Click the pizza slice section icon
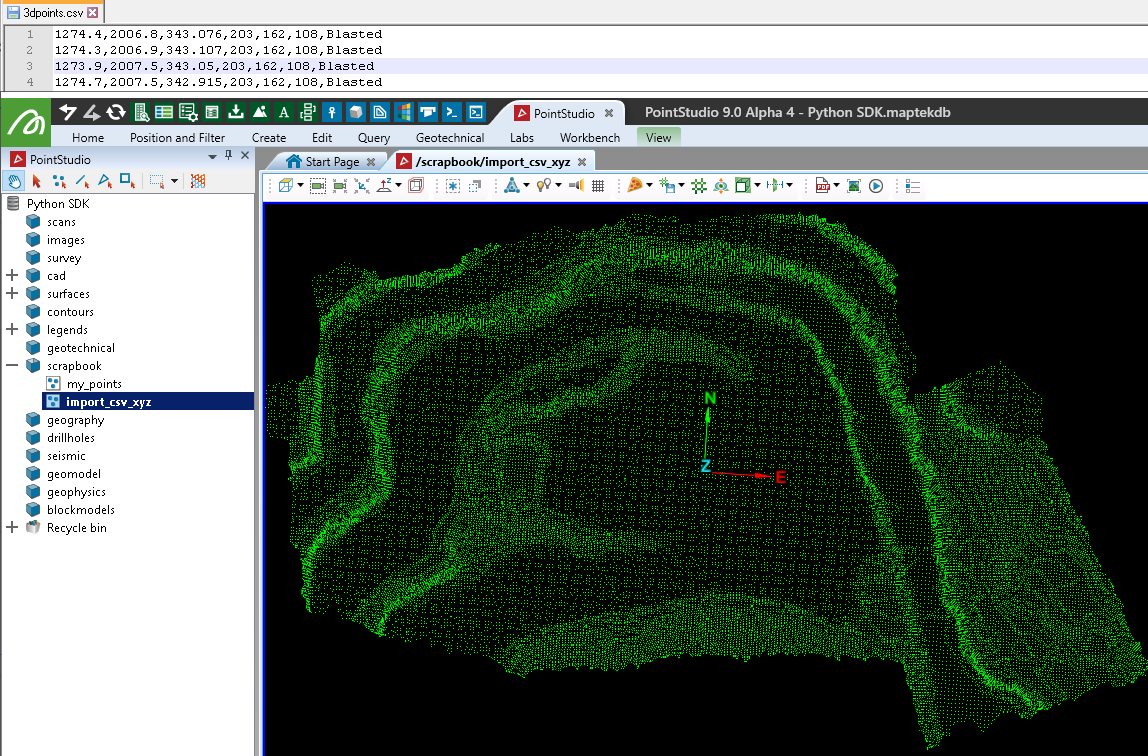The height and width of the screenshot is (756, 1148). 635,186
